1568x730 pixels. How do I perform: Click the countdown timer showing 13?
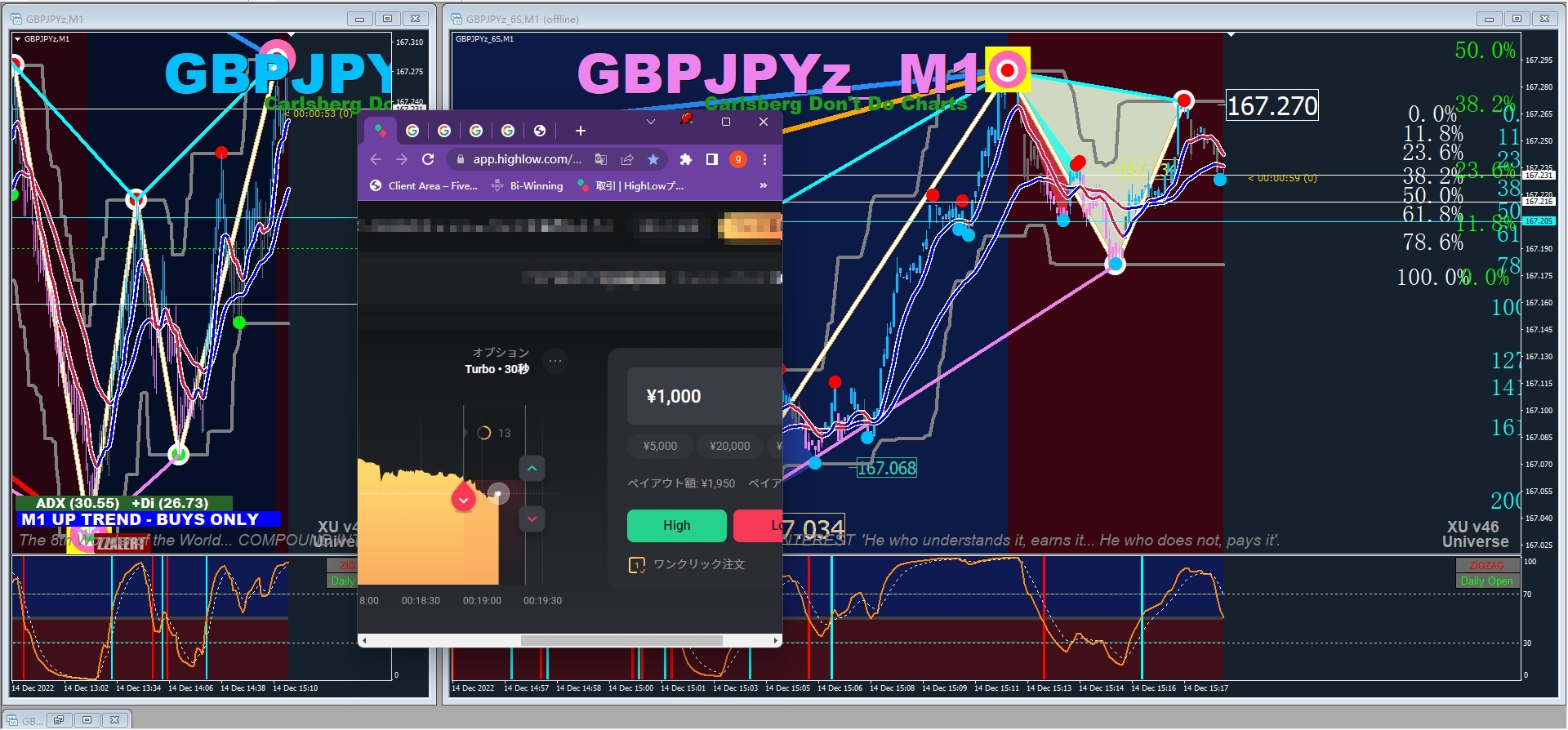(494, 433)
